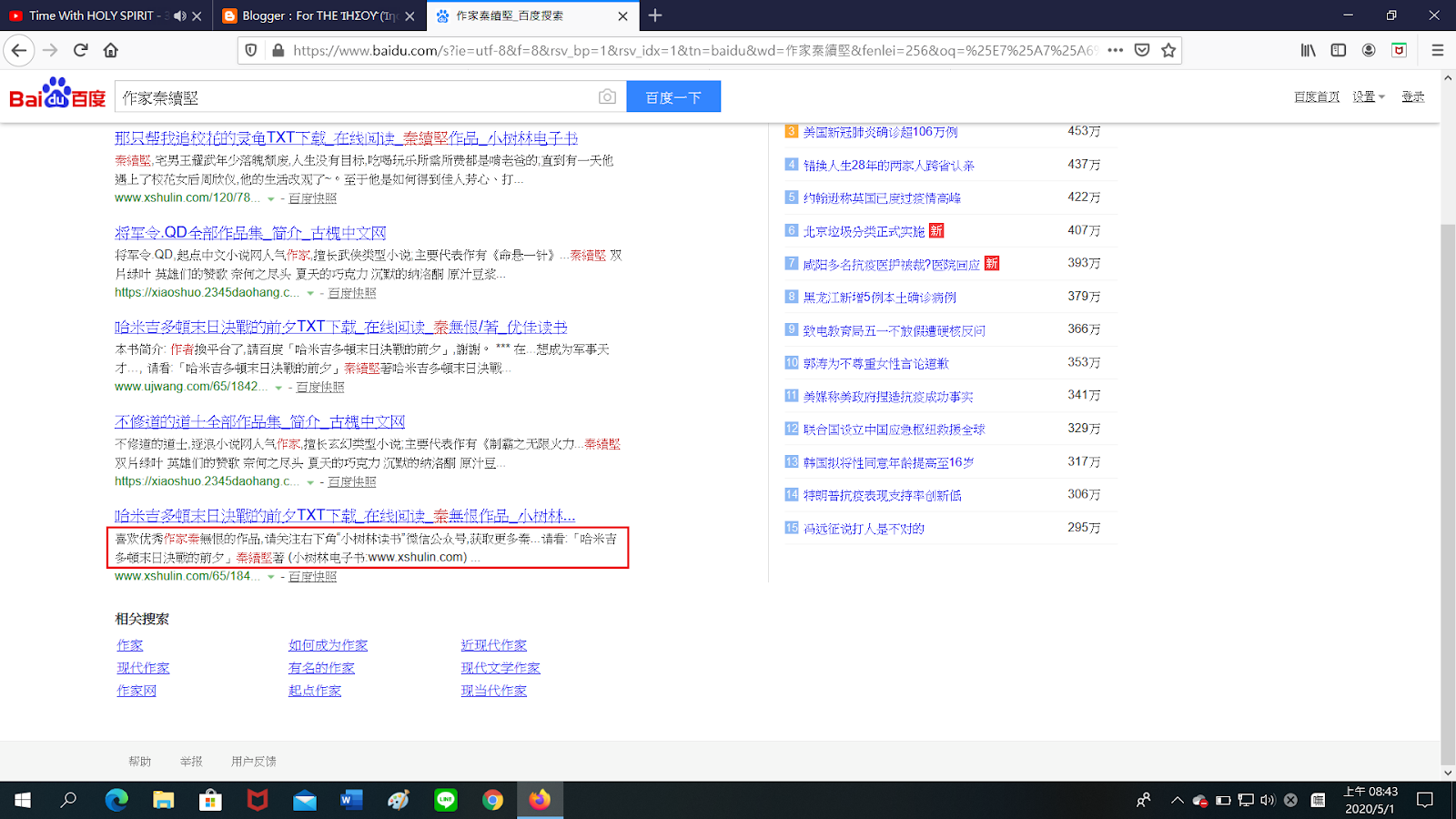Click the 登录 login link
This screenshot has height=819, width=1456.
[x=1412, y=96]
